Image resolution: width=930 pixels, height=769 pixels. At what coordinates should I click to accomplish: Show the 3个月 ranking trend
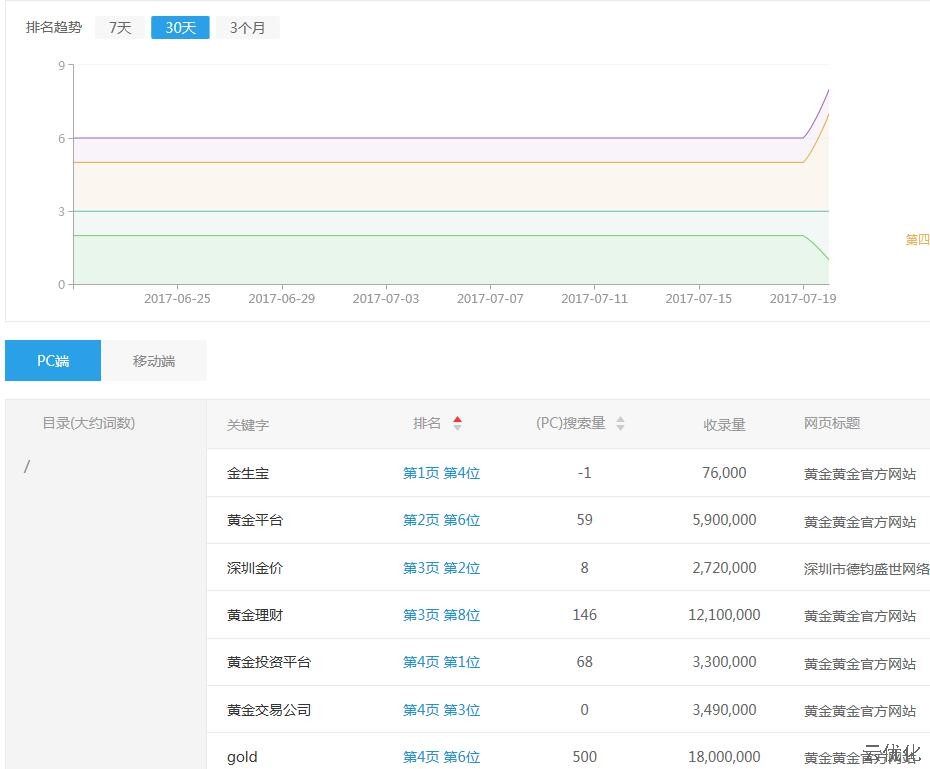click(247, 27)
